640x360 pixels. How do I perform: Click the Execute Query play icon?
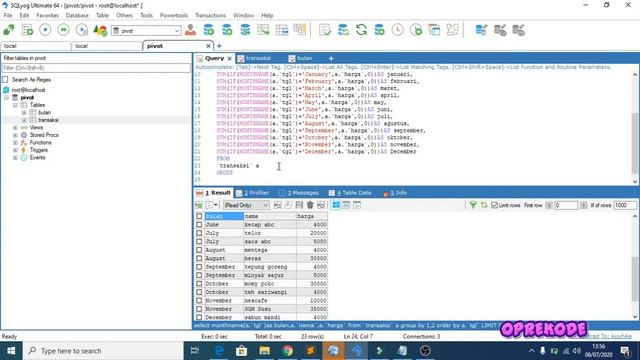[x=45, y=30]
